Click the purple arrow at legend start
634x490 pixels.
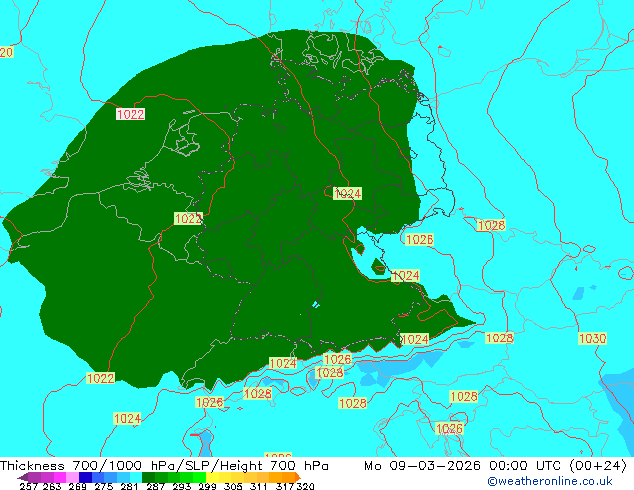(23, 477)
